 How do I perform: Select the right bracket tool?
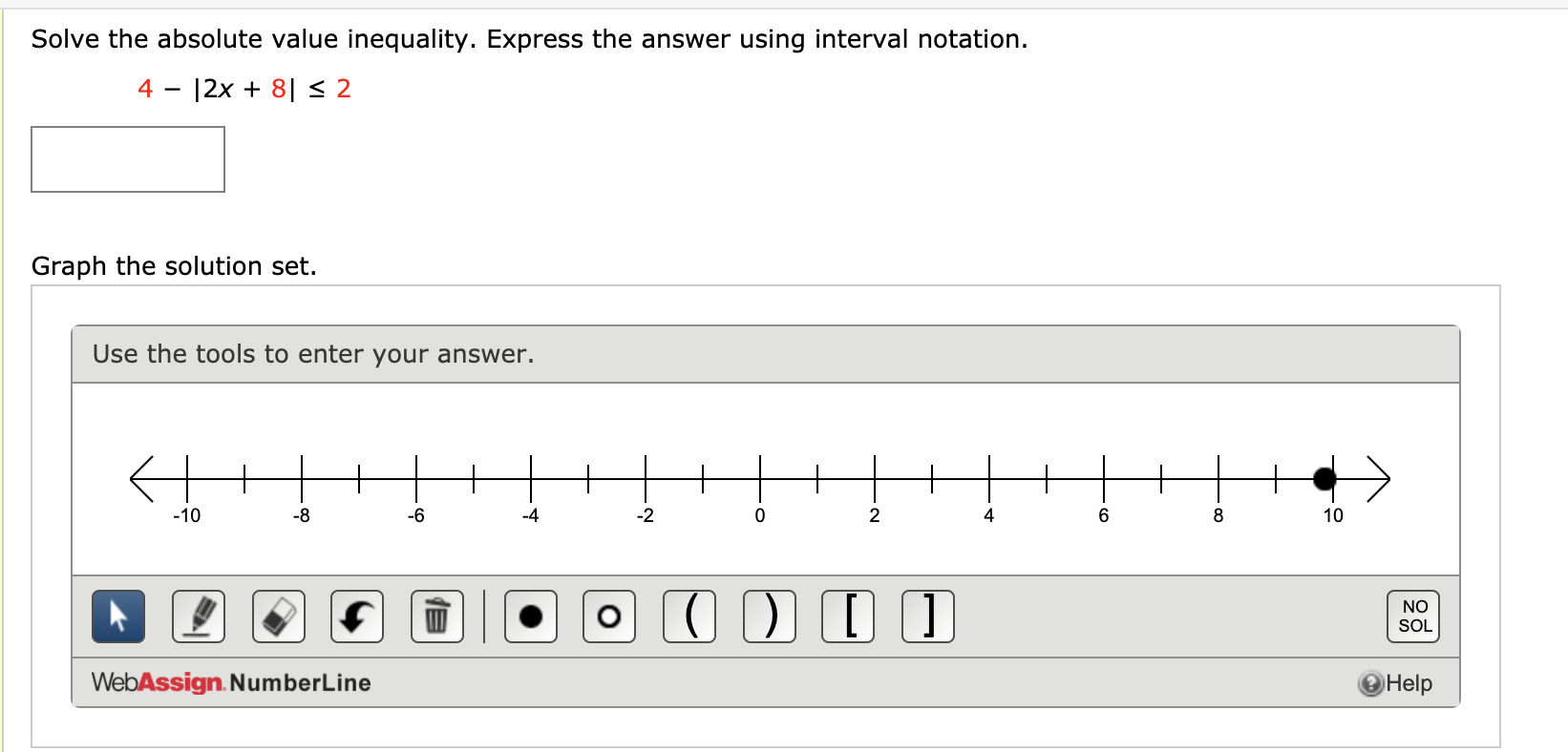click(927, 616)
